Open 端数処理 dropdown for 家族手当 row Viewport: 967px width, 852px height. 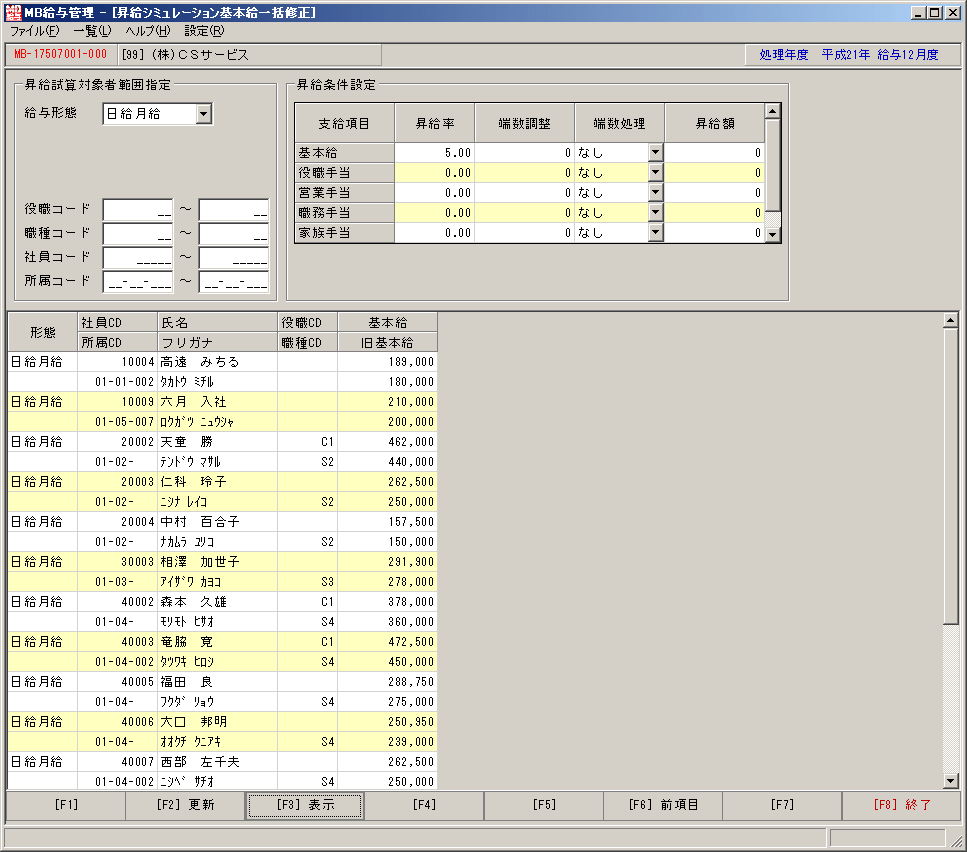pyautogui.click(x=656, y=232)
